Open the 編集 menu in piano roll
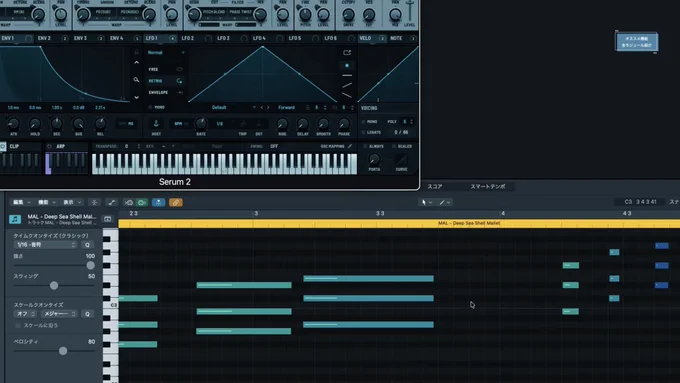This screenshot has width=680, height=383. click(22, 203)
